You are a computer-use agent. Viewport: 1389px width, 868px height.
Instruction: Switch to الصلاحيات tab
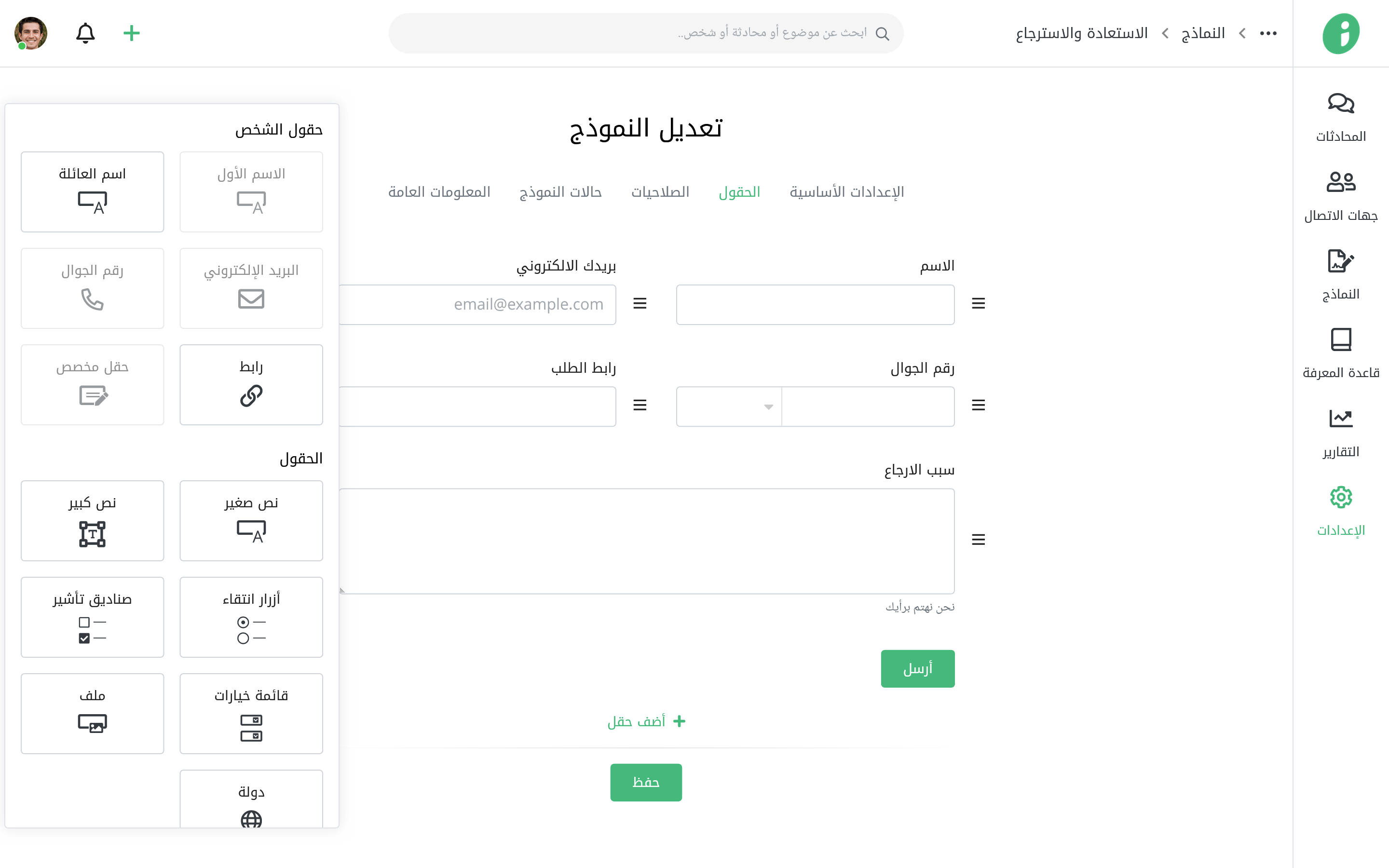pyautogui.click(x=660, y=192)
